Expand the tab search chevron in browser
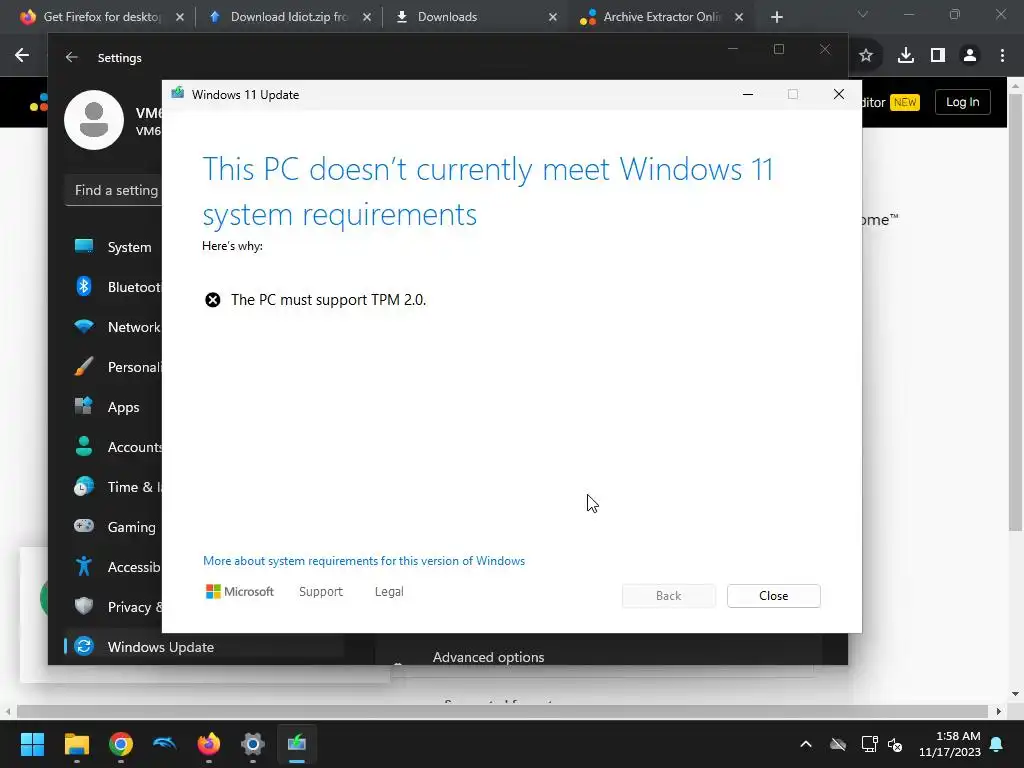 pyautogui.click(x=863, y=14)
